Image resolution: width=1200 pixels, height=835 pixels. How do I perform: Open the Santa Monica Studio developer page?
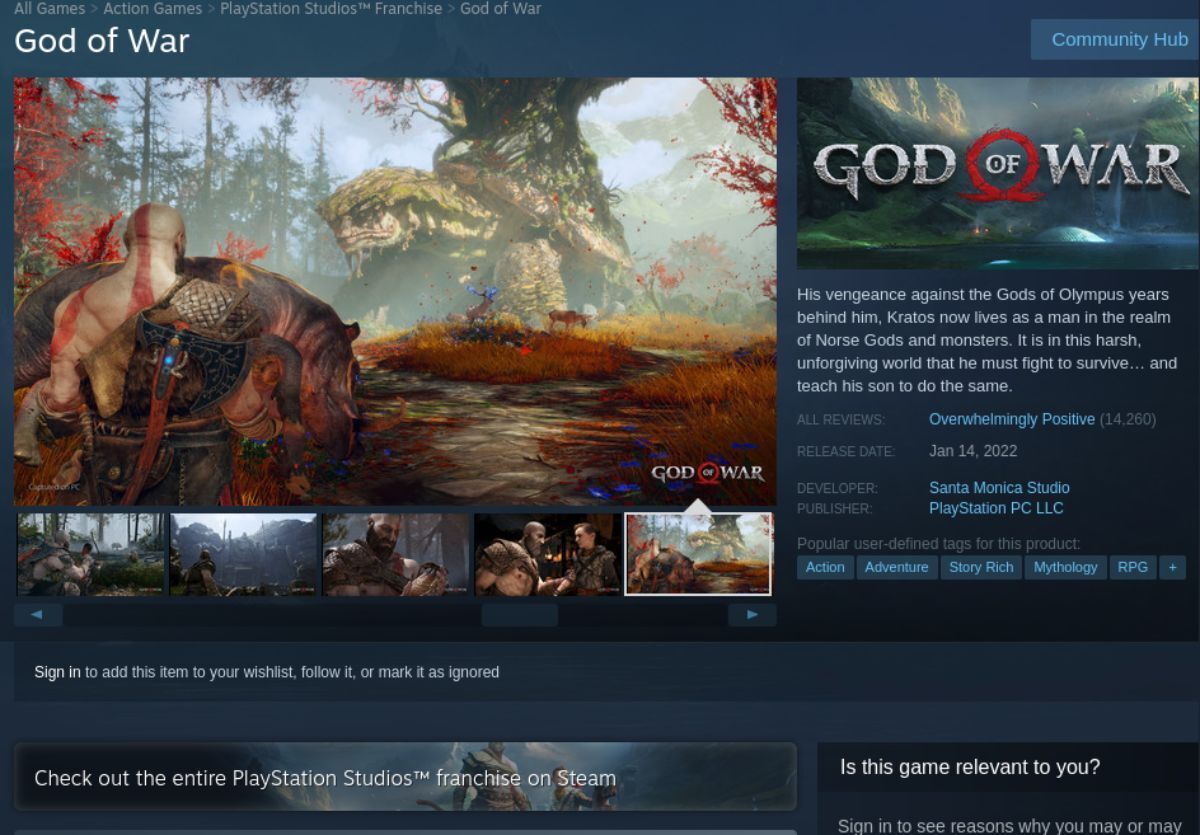click(1000, 488)
